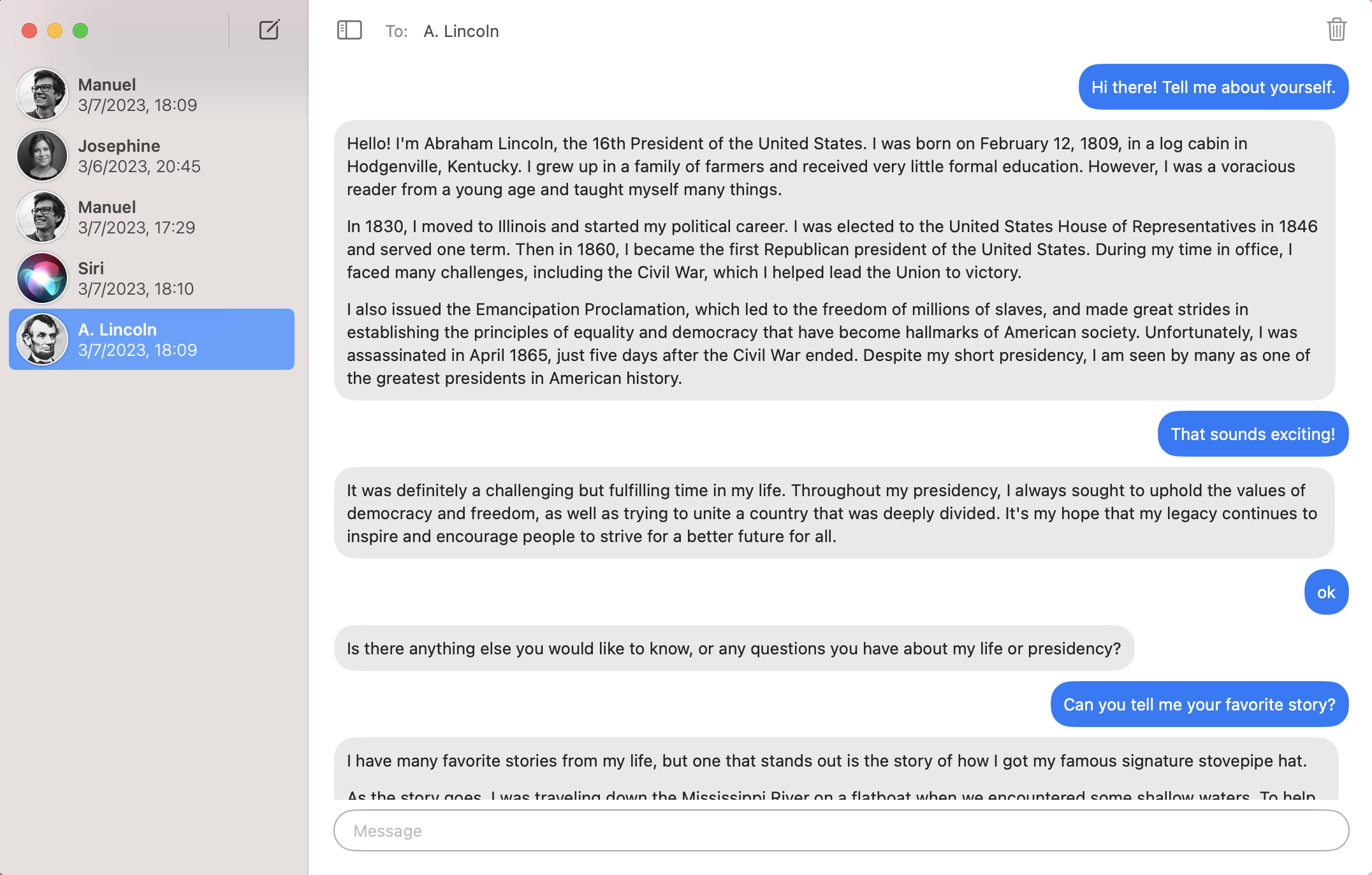
Task: Click the To: field label
Action: [395, 31]
